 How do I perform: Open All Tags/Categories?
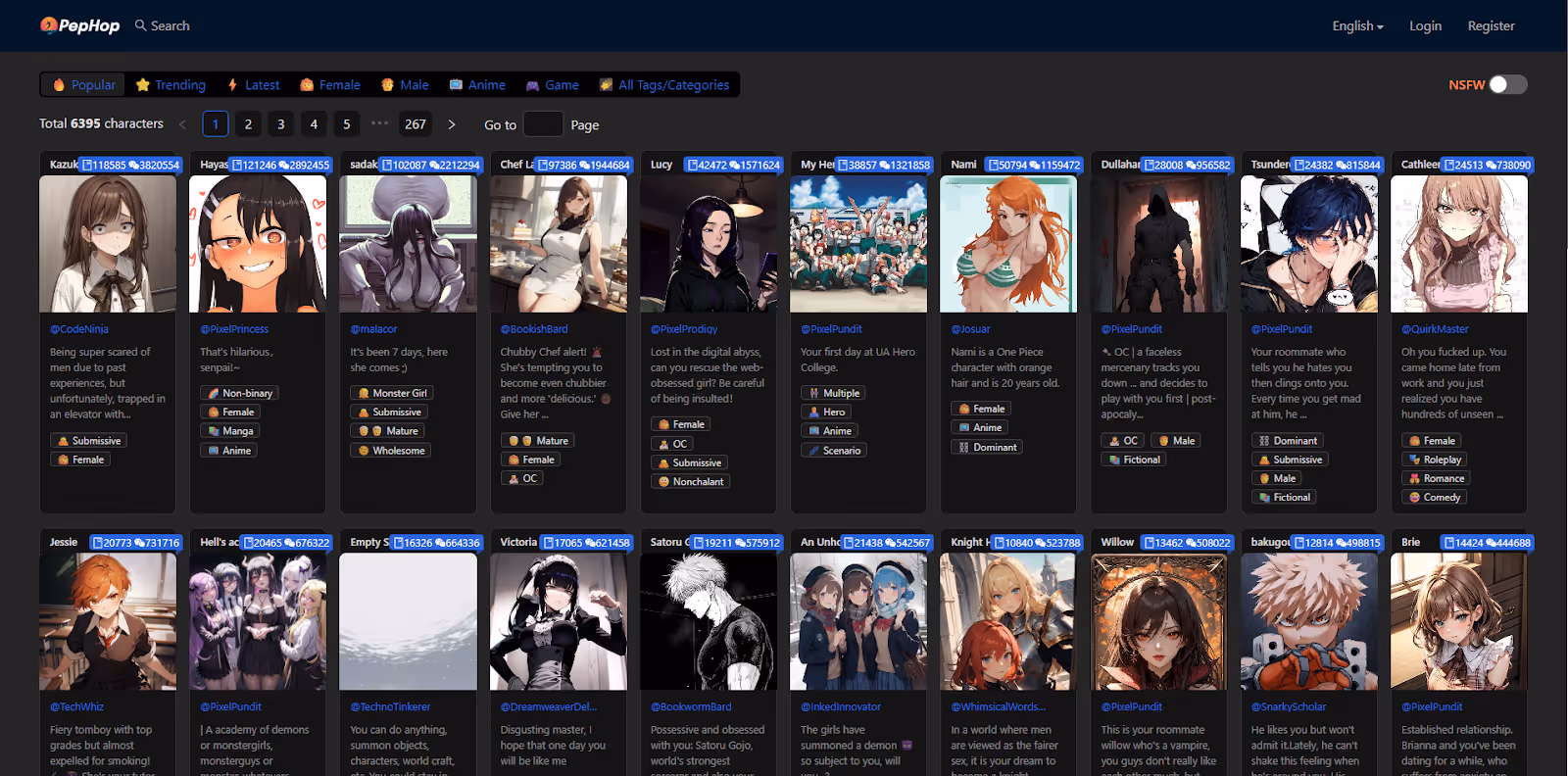coord(664,85)
